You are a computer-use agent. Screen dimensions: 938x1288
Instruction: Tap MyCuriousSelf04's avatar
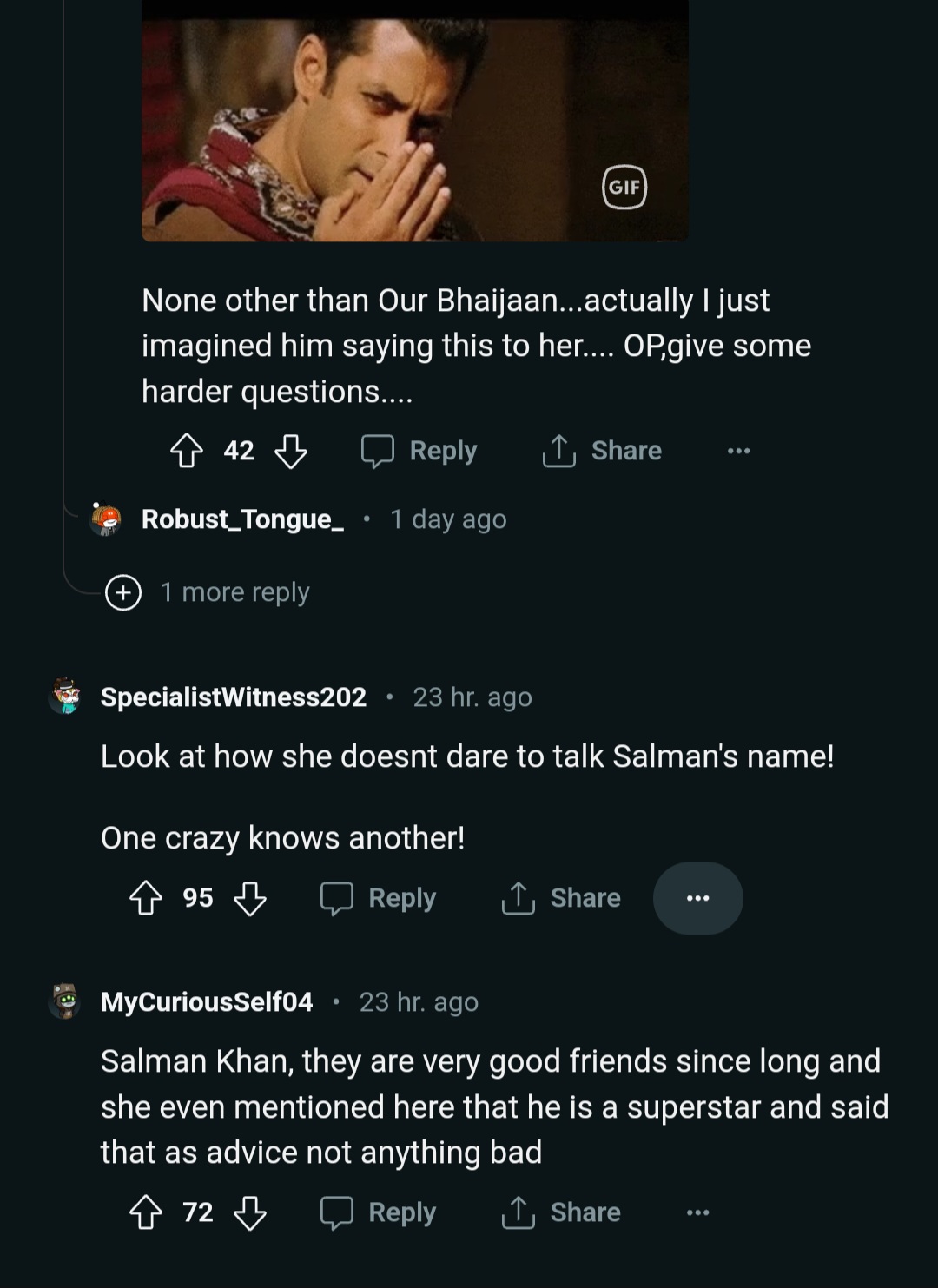(65, 1001)
